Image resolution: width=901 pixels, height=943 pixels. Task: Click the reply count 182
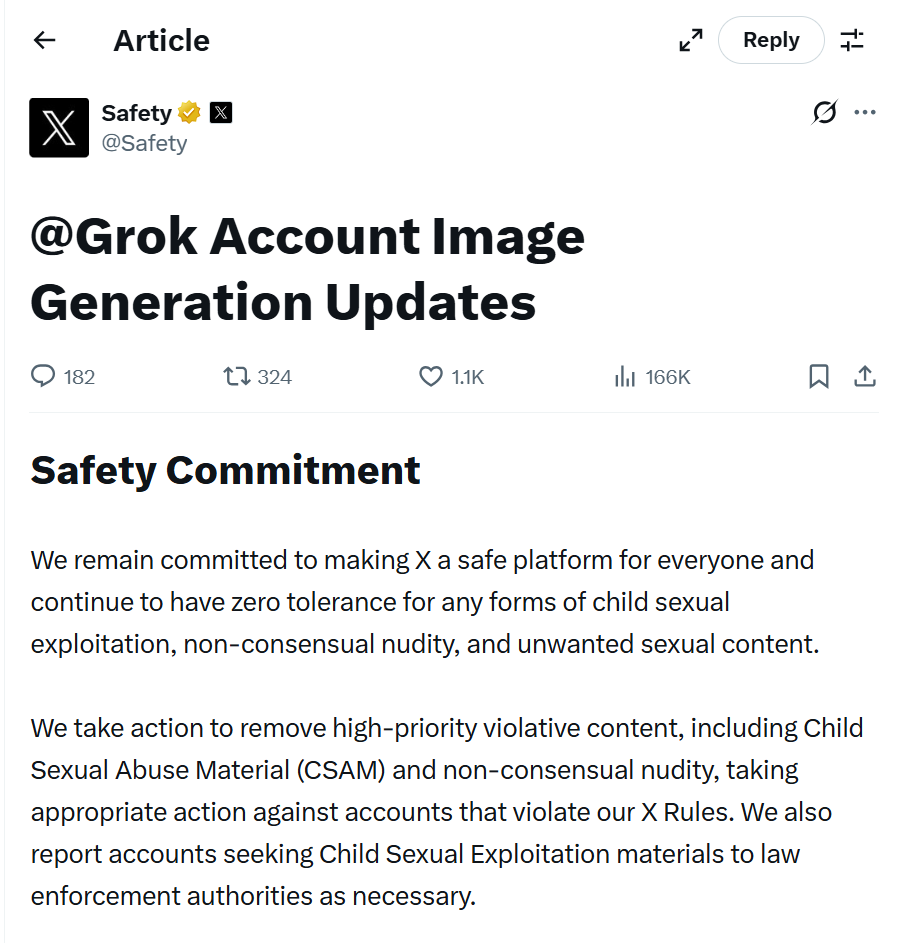click(79, 377)
